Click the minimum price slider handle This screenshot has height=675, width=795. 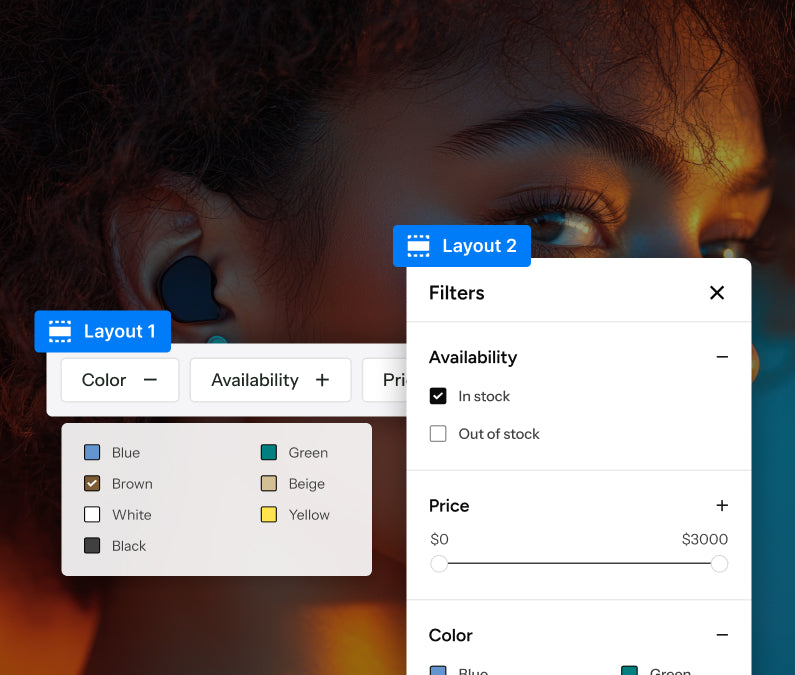pyautogui.click(x=439, y=563)
